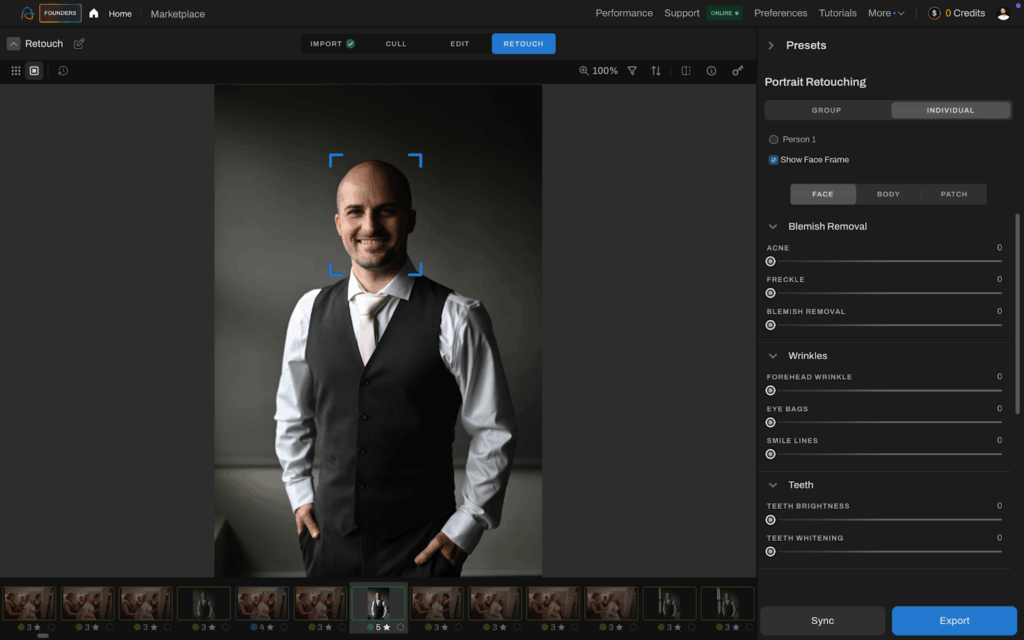Toggle the before/after compare icon
Viewport: 1024px width, 640px height.
pyautogui.click(x=686, y=71)
